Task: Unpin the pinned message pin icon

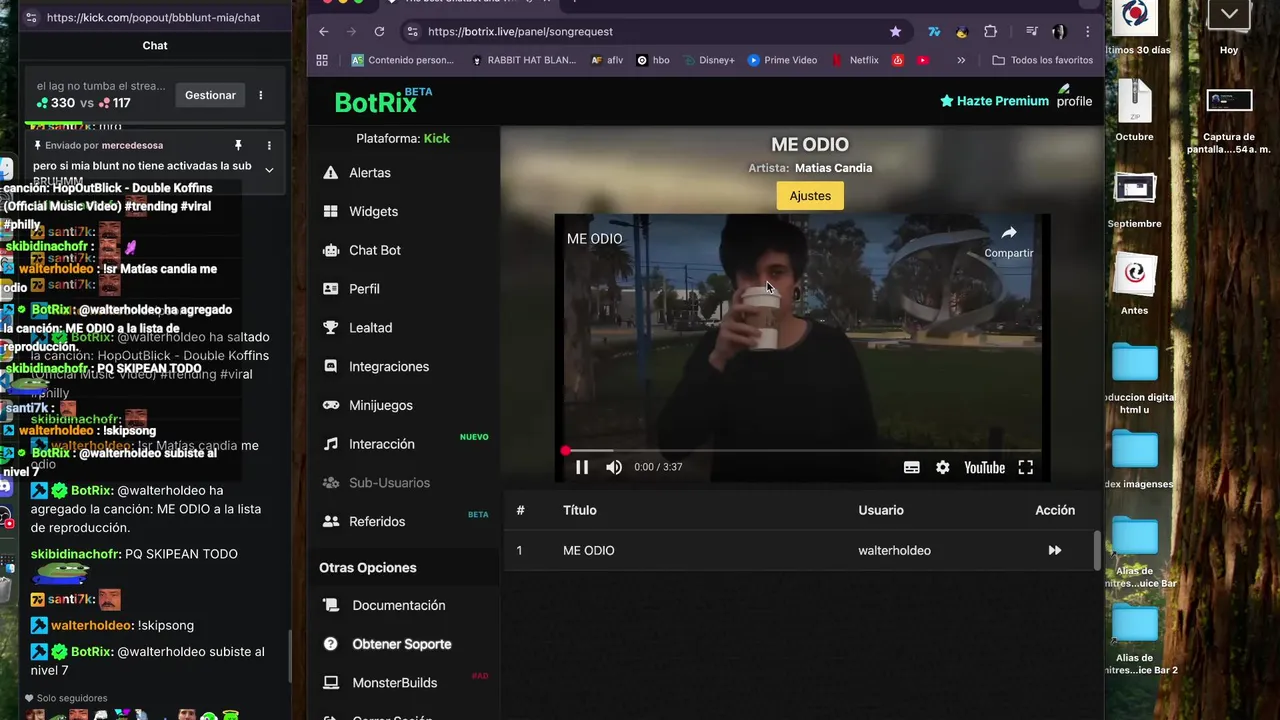Action: [238, 145]
